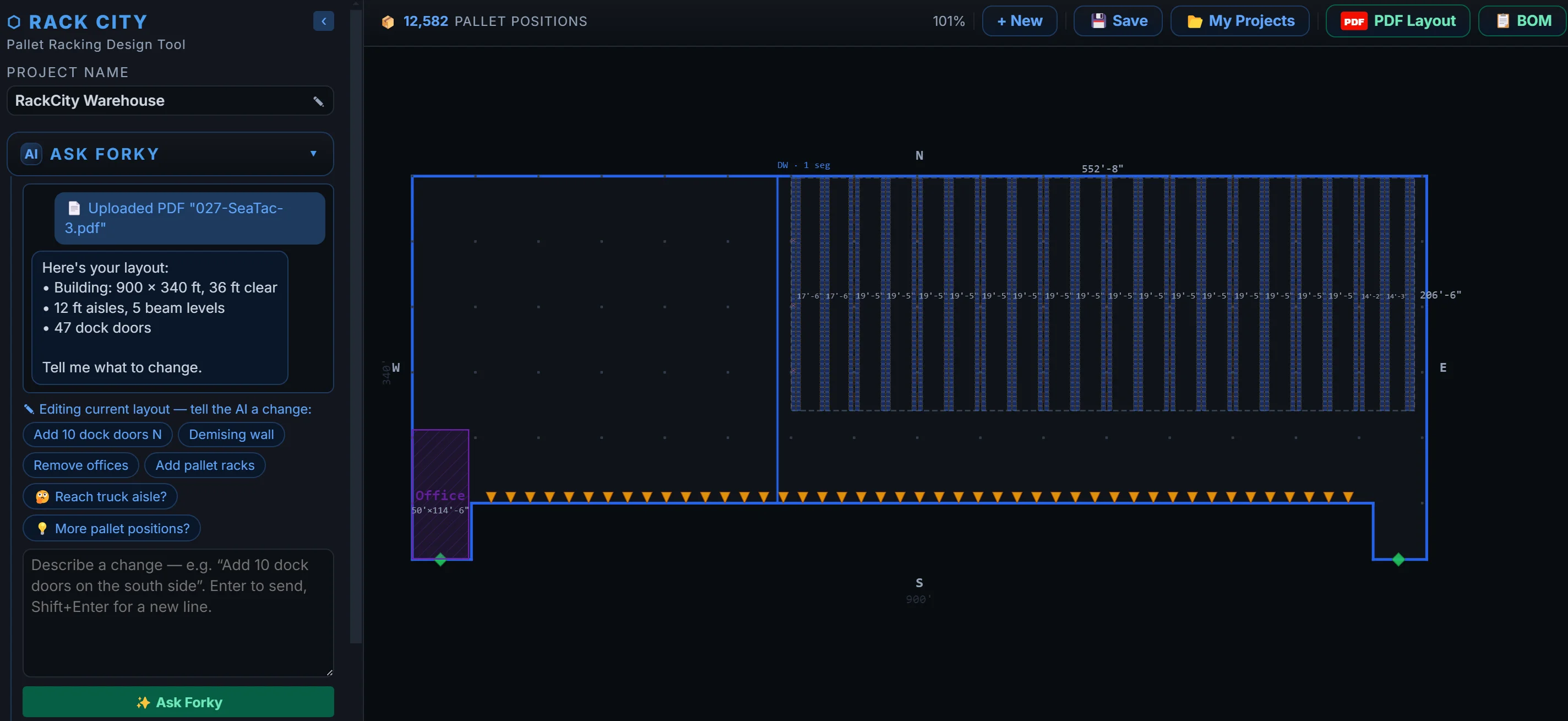The image size is (1568, 721).
Task: Ask "Reach truck aisle?" suggestion
Action: 100,496
